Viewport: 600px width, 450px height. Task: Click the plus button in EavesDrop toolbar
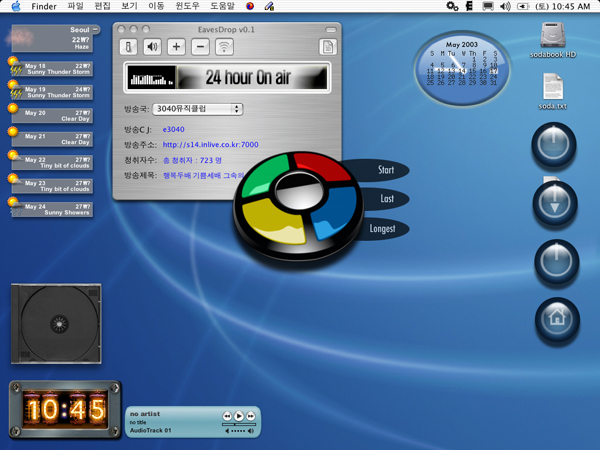click(177, 47)
